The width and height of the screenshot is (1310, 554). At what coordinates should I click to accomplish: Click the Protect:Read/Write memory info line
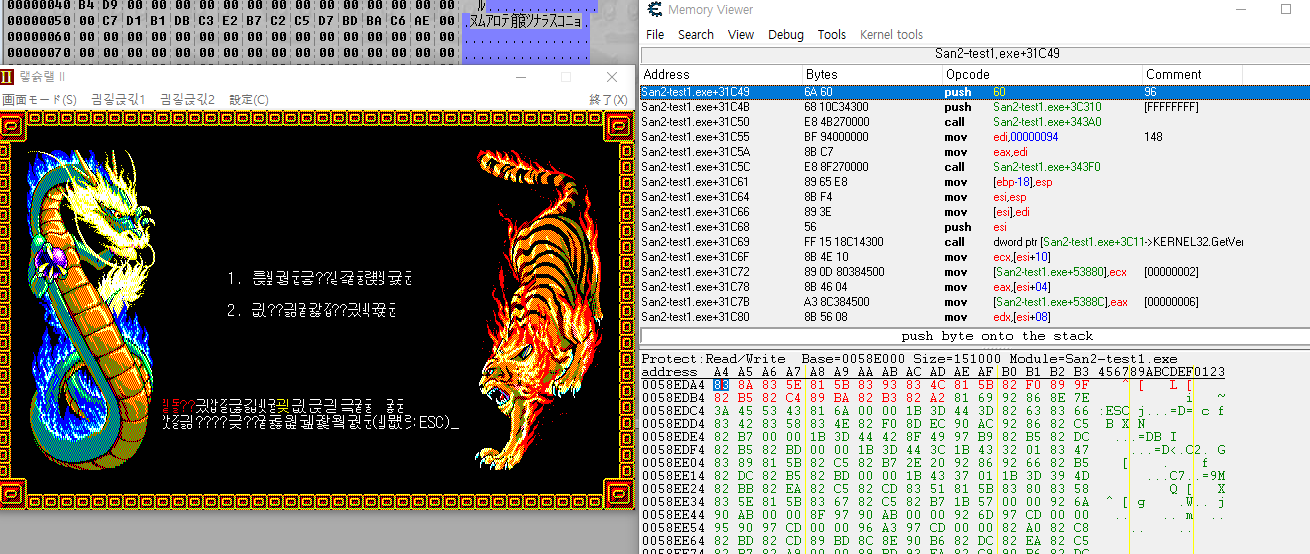tap(909, 359)
